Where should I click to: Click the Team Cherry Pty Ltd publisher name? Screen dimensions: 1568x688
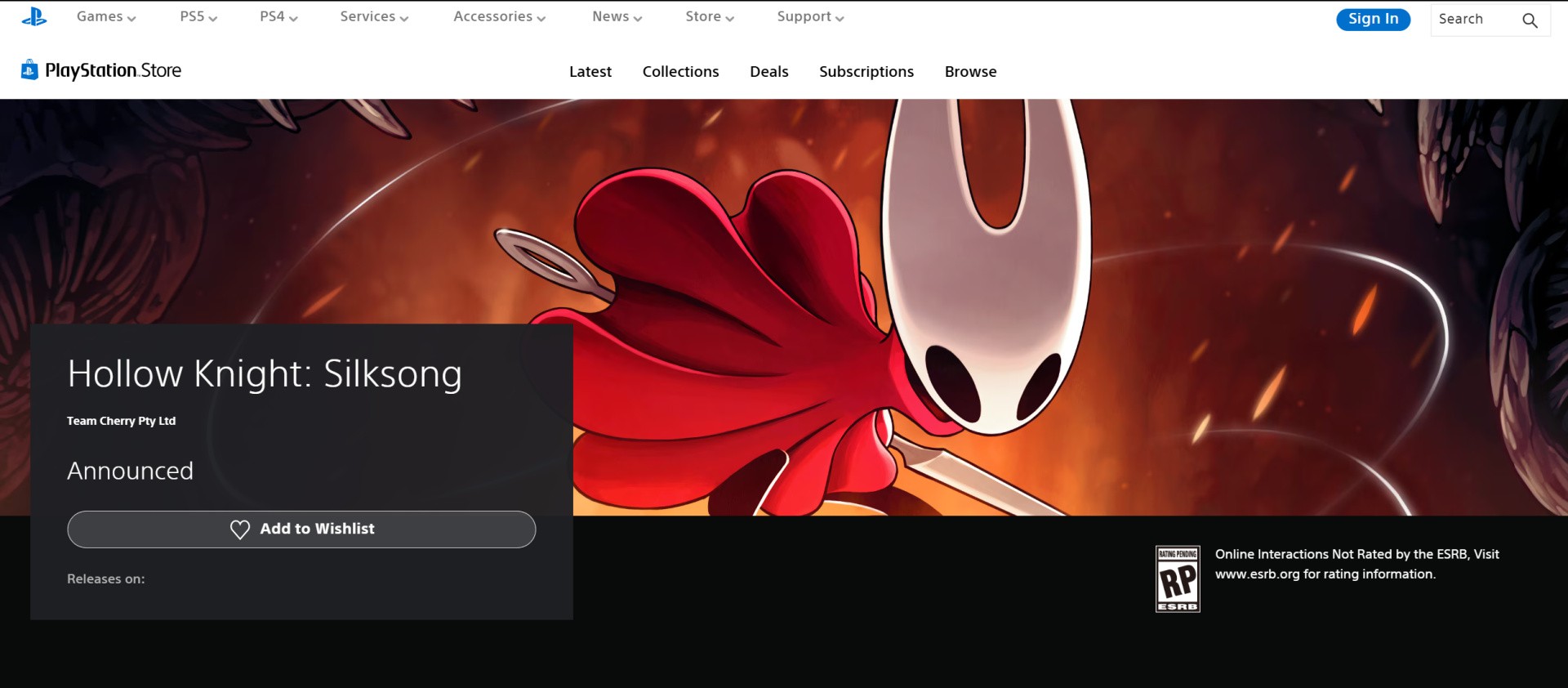pyautogui.click(x=121, y=421)
